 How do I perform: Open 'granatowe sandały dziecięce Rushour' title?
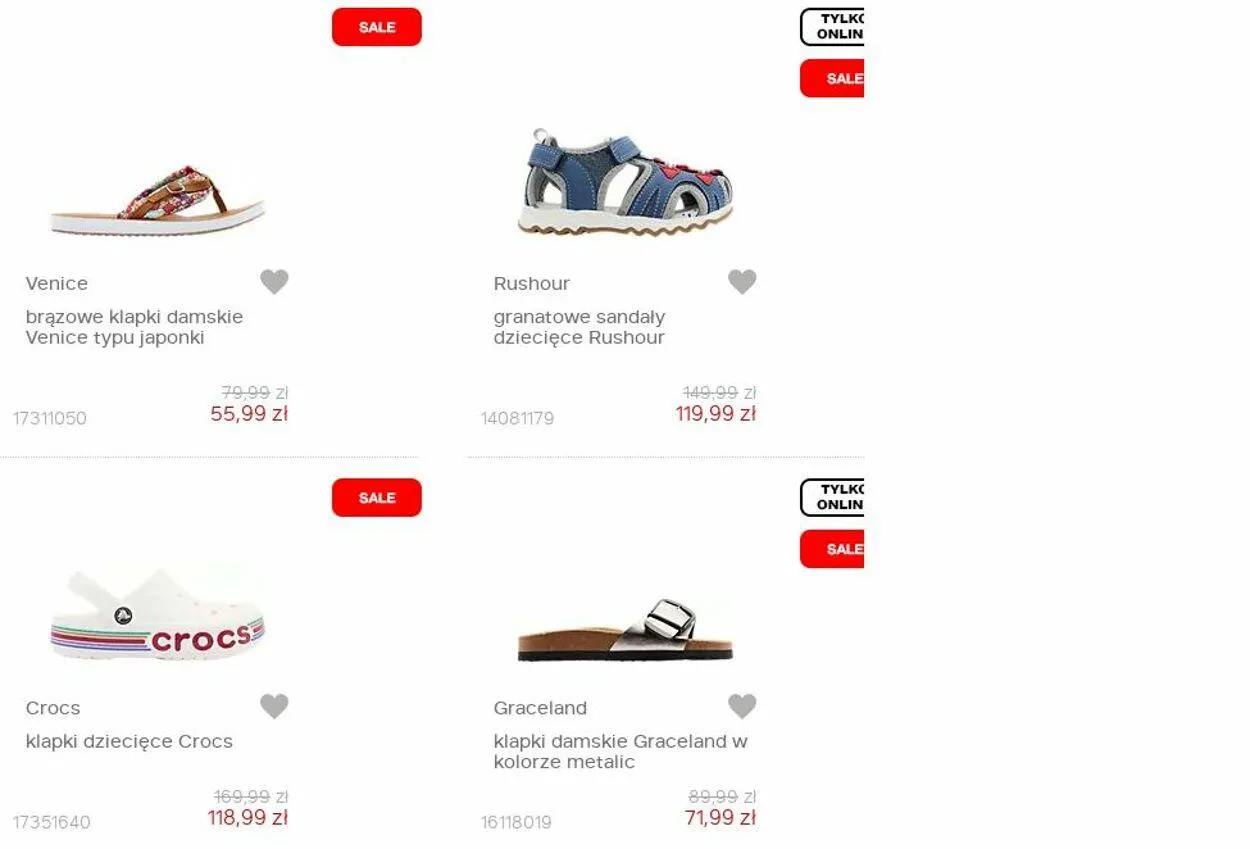tap(579, 327)
